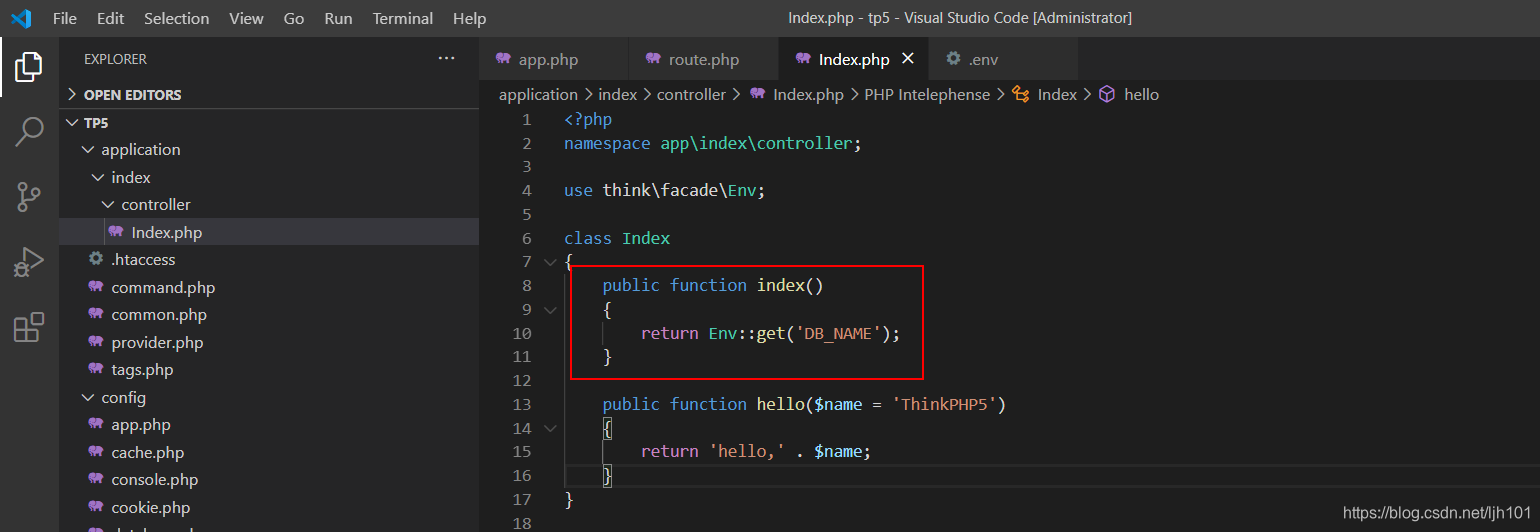1540x532 pixels.
Task: Click the PHP elephant icon on route.php tab
Action: point(653,59)
